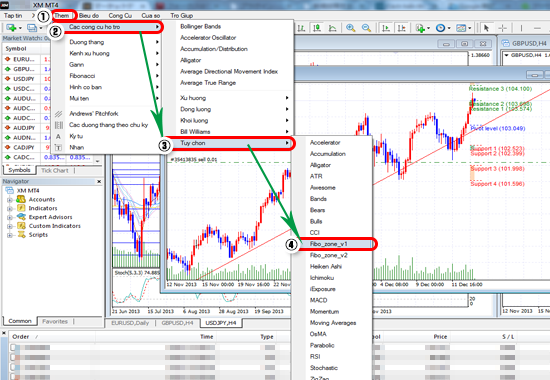Click the zoom in magnifier icon
The width and height of the screenshot is (550, 380).
pos(350,28)
